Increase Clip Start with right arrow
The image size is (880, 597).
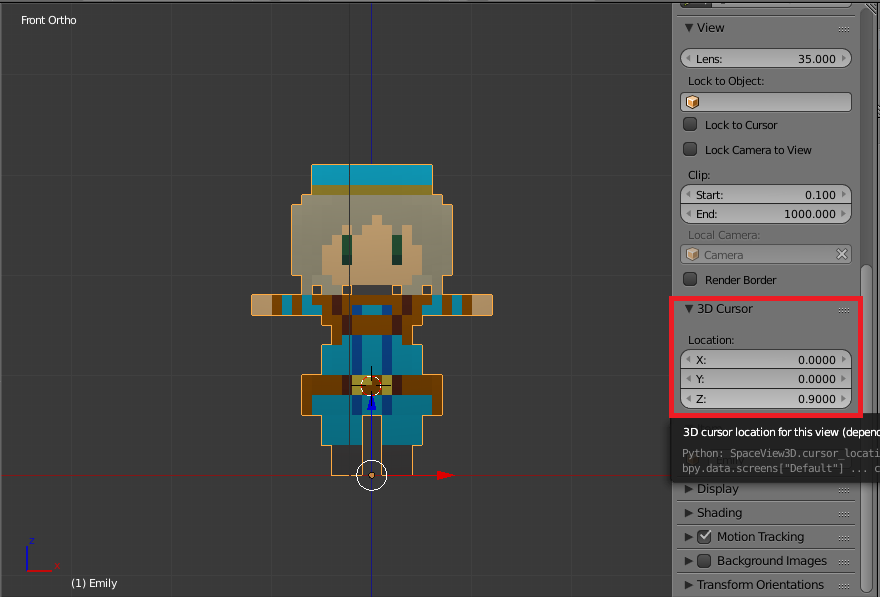coord(844,195)
